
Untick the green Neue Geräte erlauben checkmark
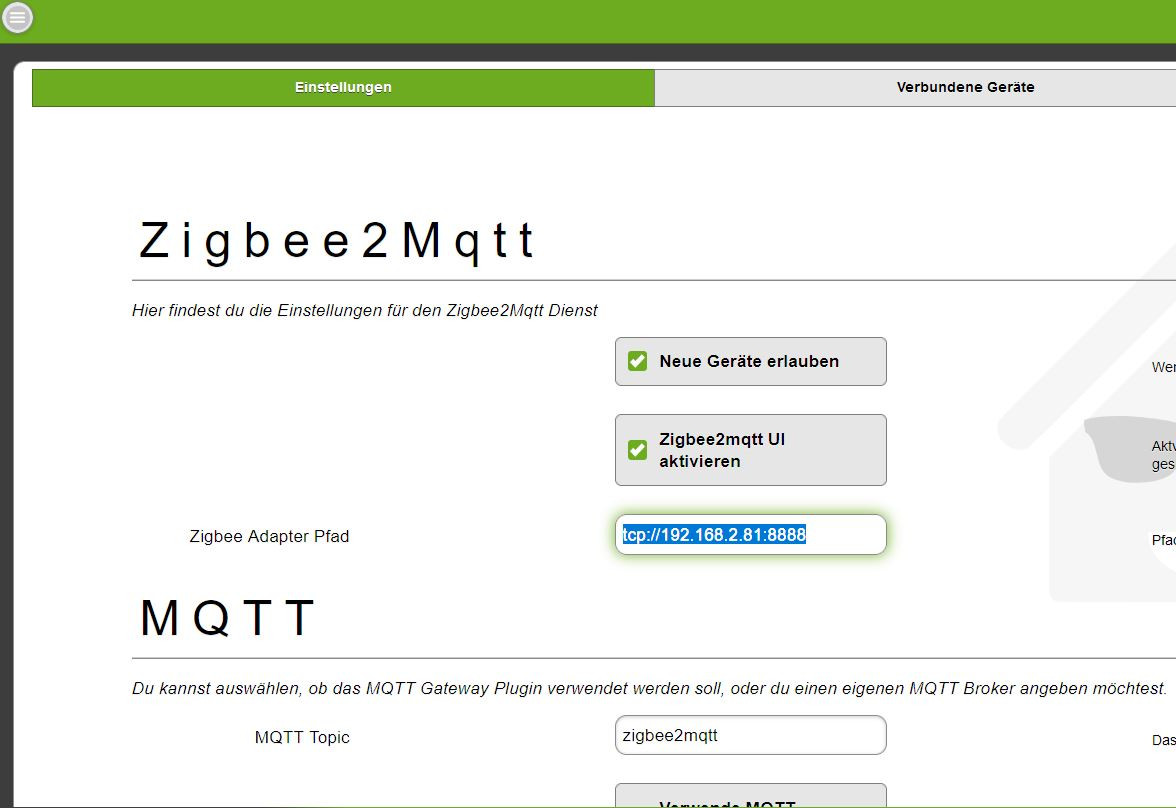tap(638, 362)
